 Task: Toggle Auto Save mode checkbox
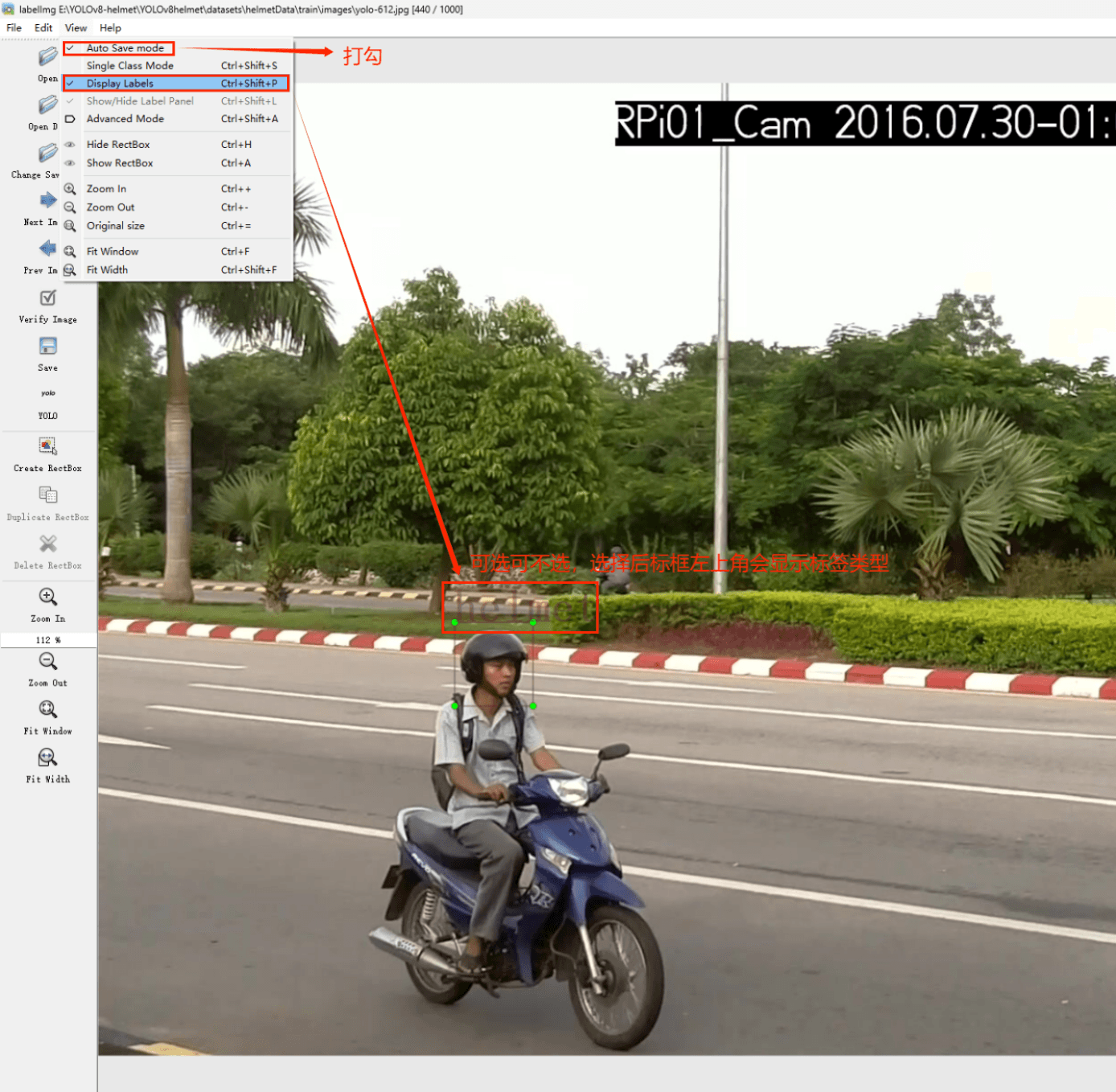click(125, 48)
